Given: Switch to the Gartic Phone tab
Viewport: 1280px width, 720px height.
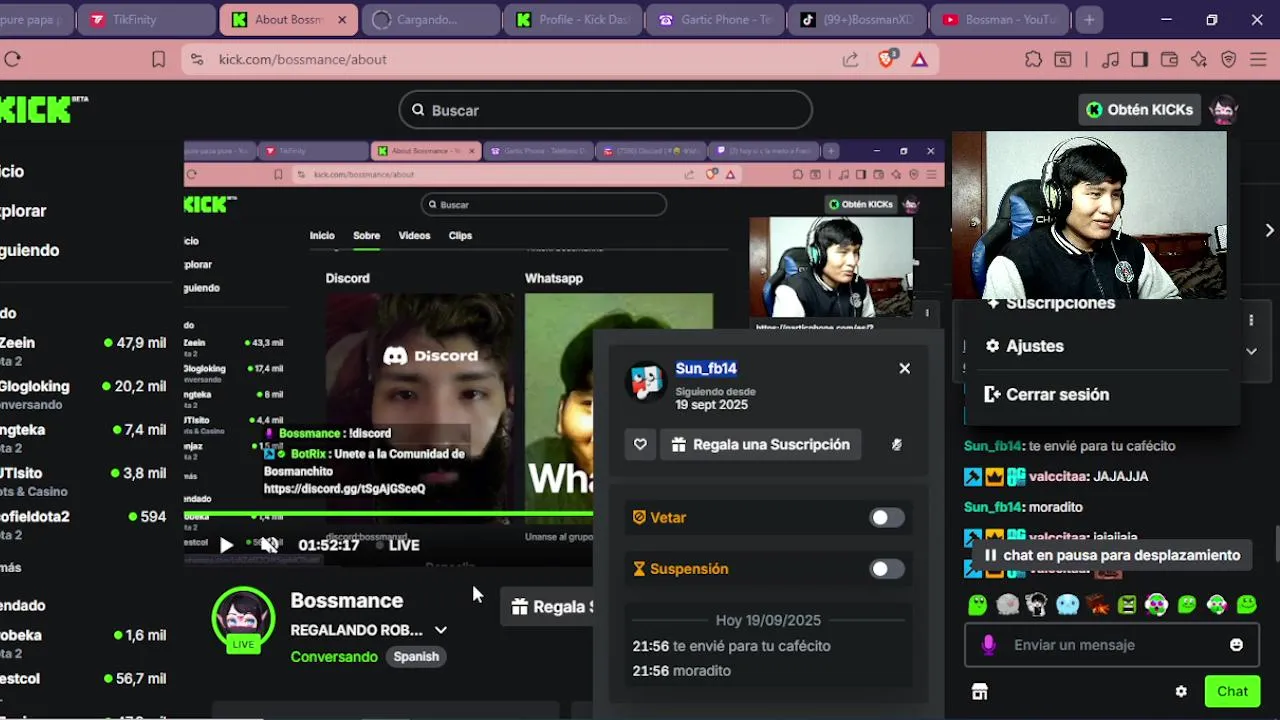Looking at the screenshot, I should pyautogui.click(x=714, y=19).
